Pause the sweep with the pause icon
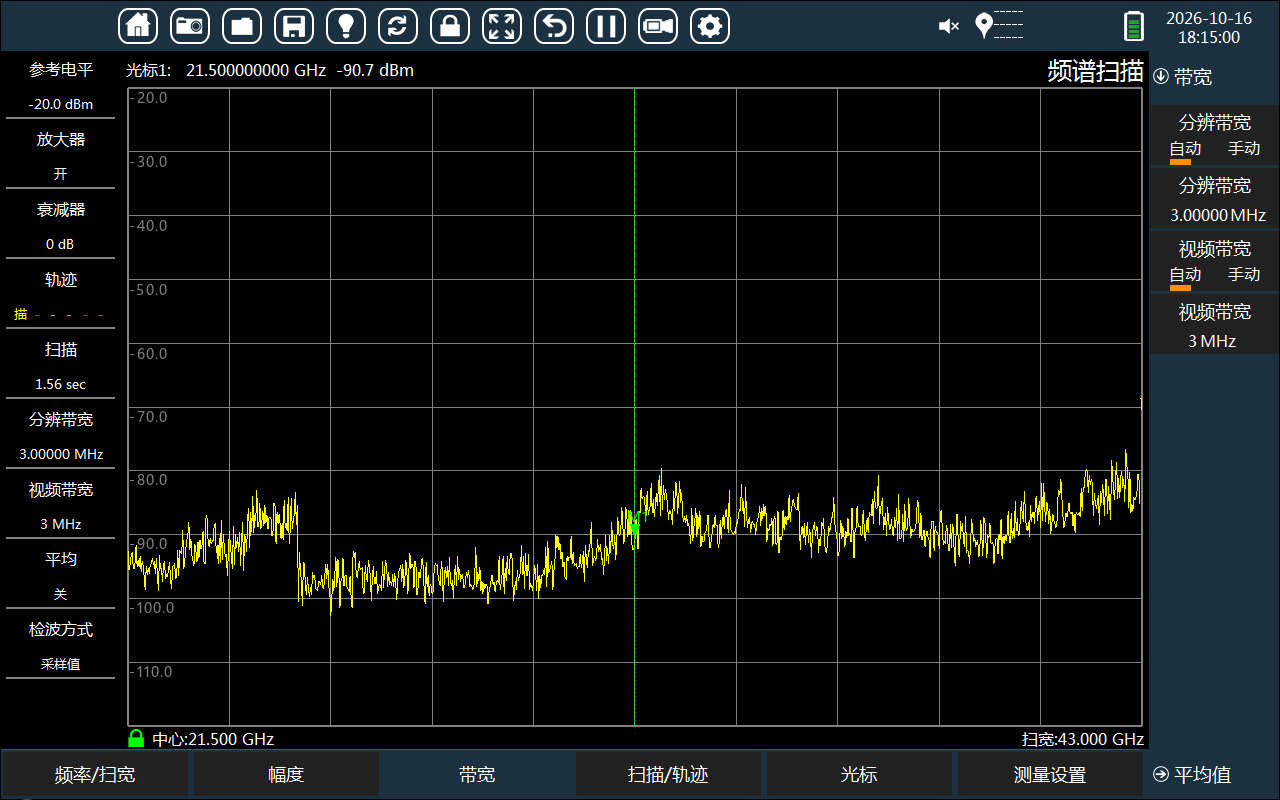 point(606,26)
